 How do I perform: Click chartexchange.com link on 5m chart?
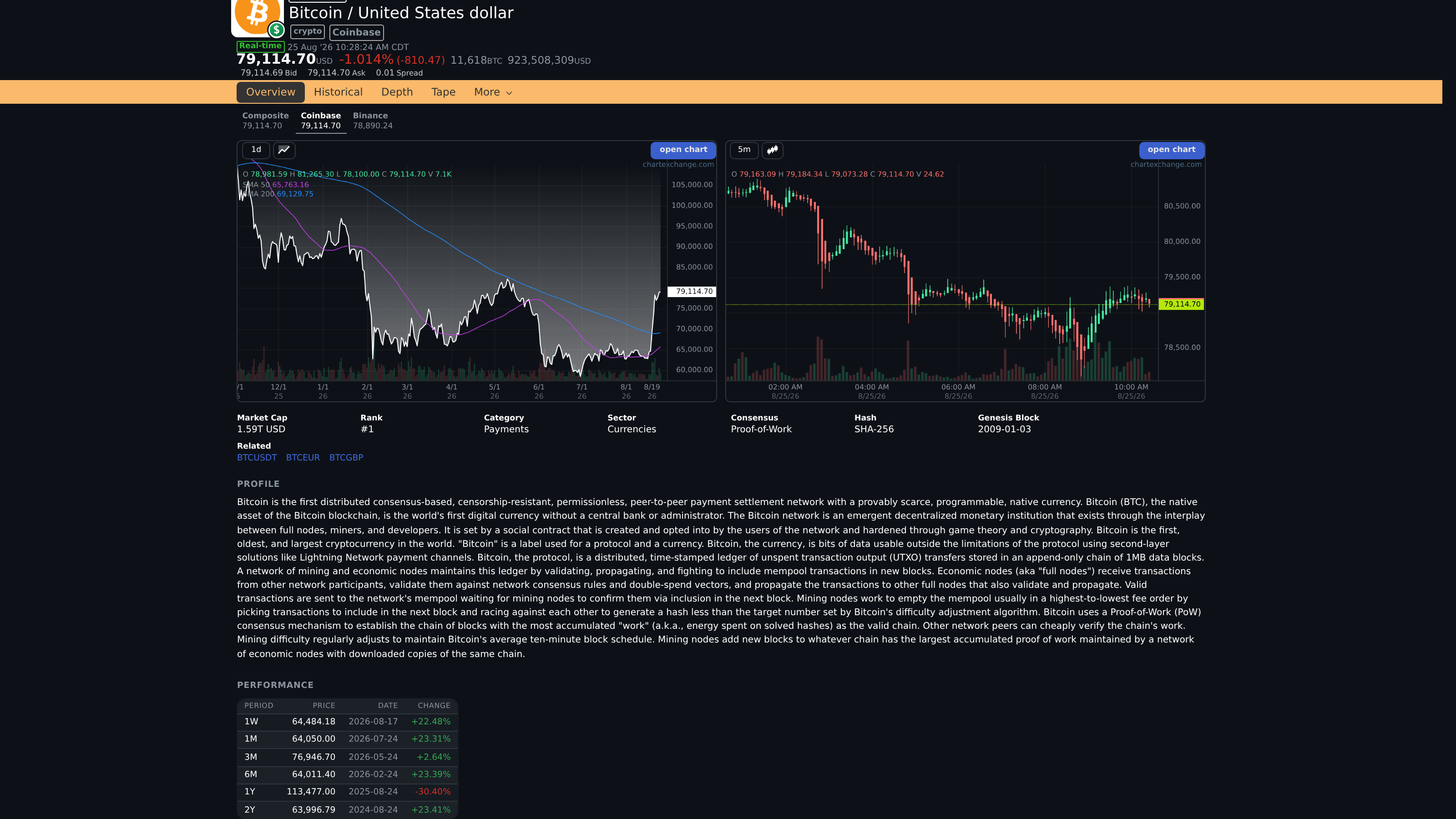1165,164
